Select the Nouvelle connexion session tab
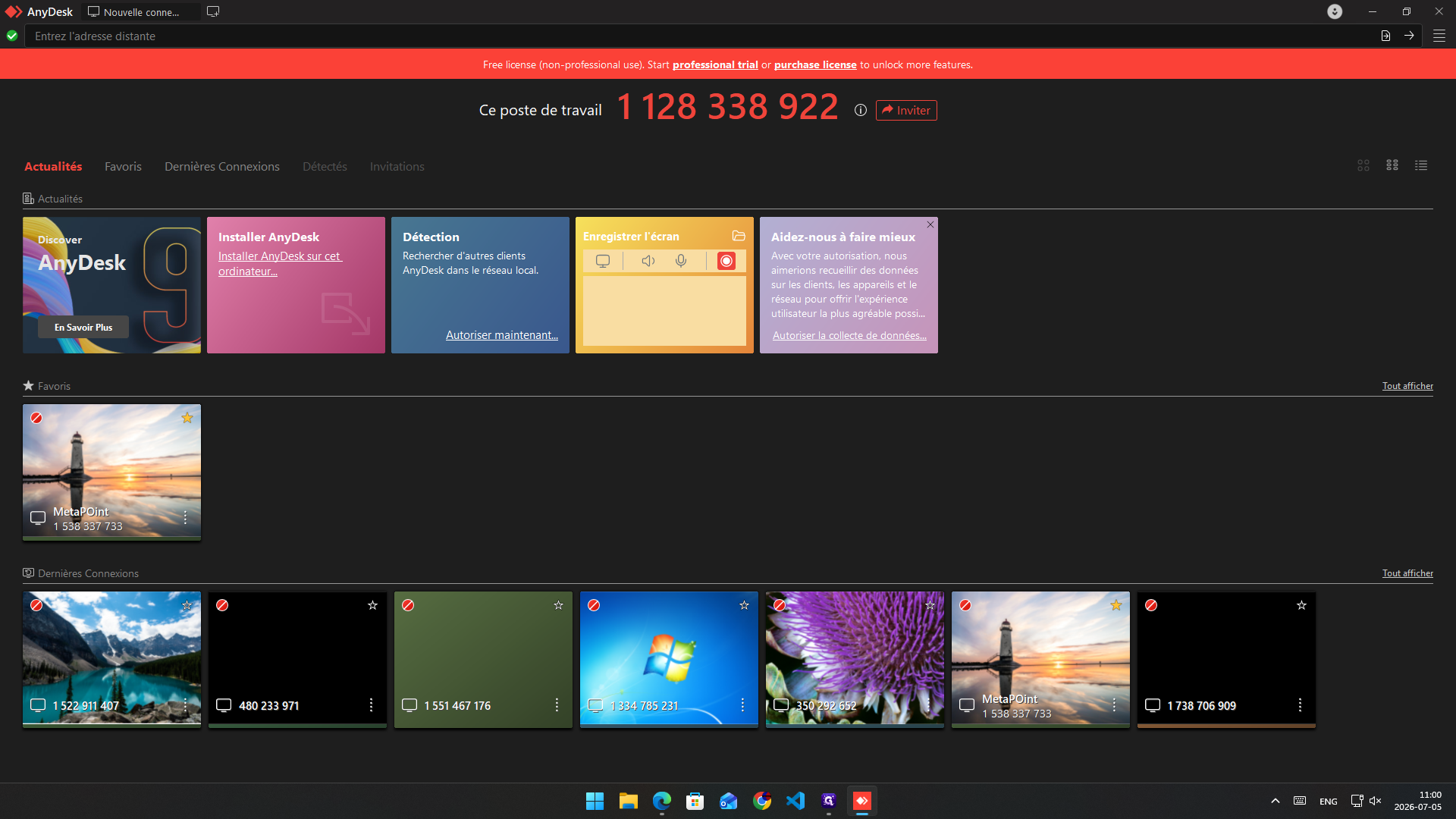Viewport: 1456px width, 819px height. 141,11
